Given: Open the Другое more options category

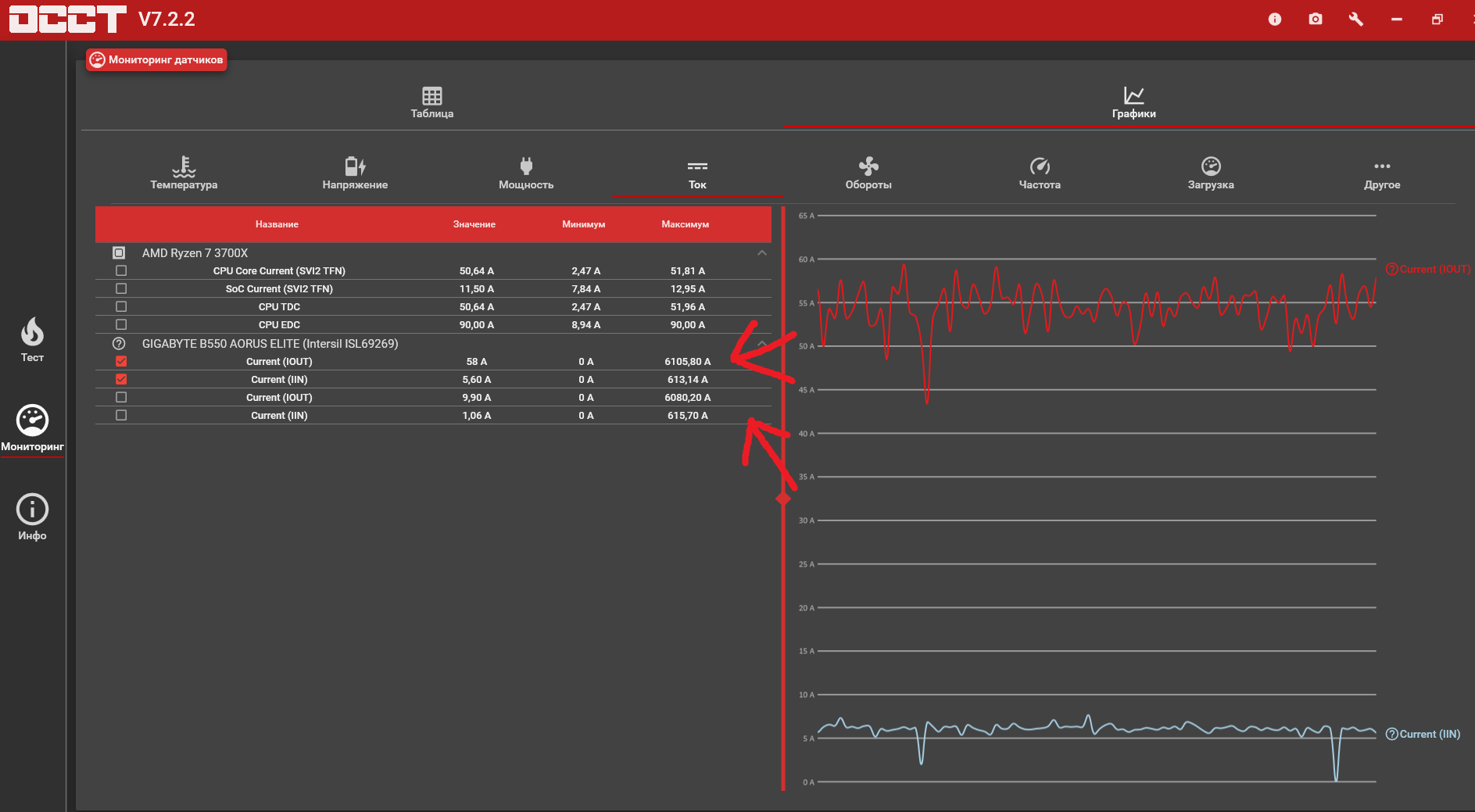Looking at the screenshot, I should click(x=1382, y=173).
